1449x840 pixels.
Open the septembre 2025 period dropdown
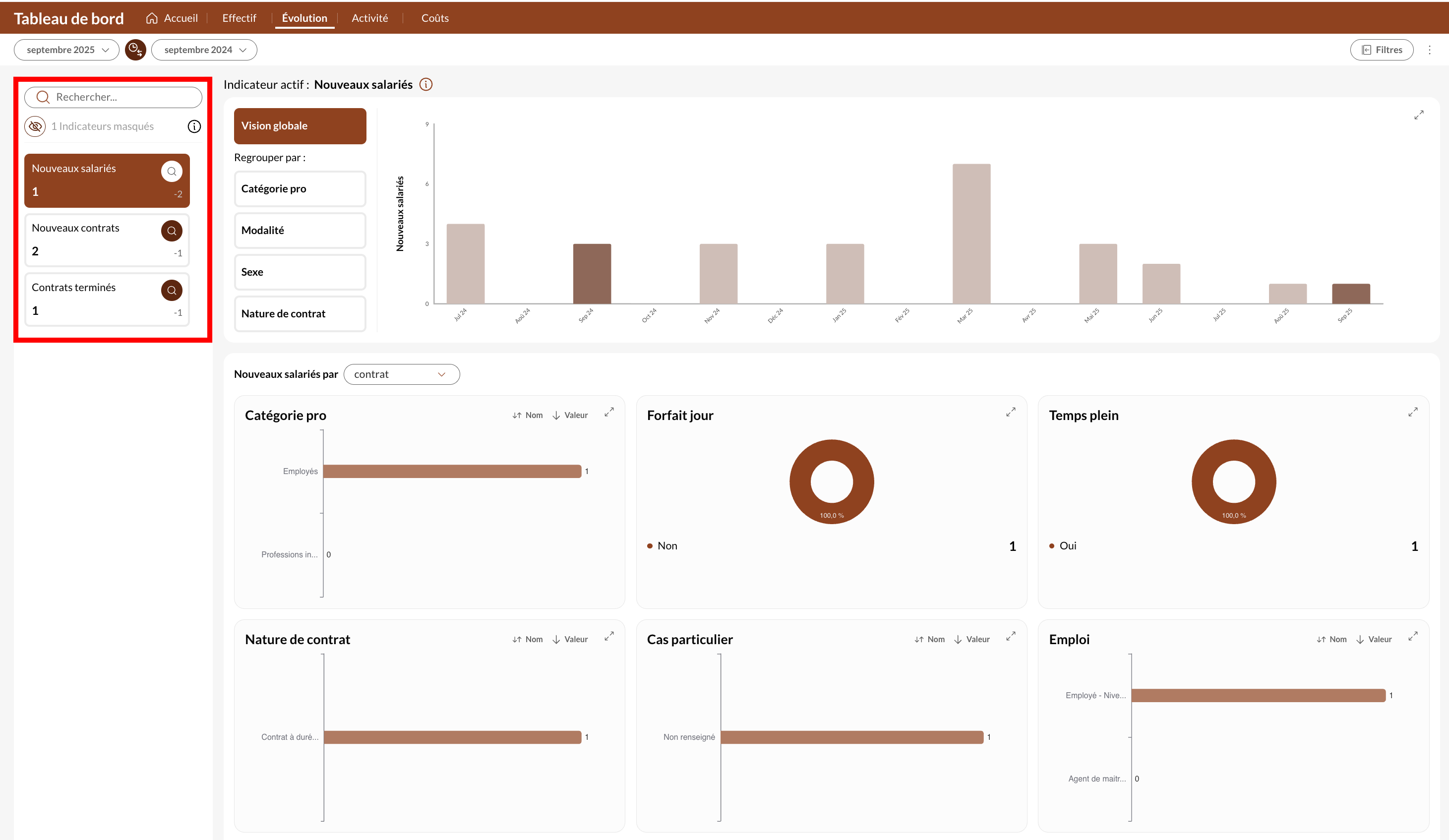(67, 50)
